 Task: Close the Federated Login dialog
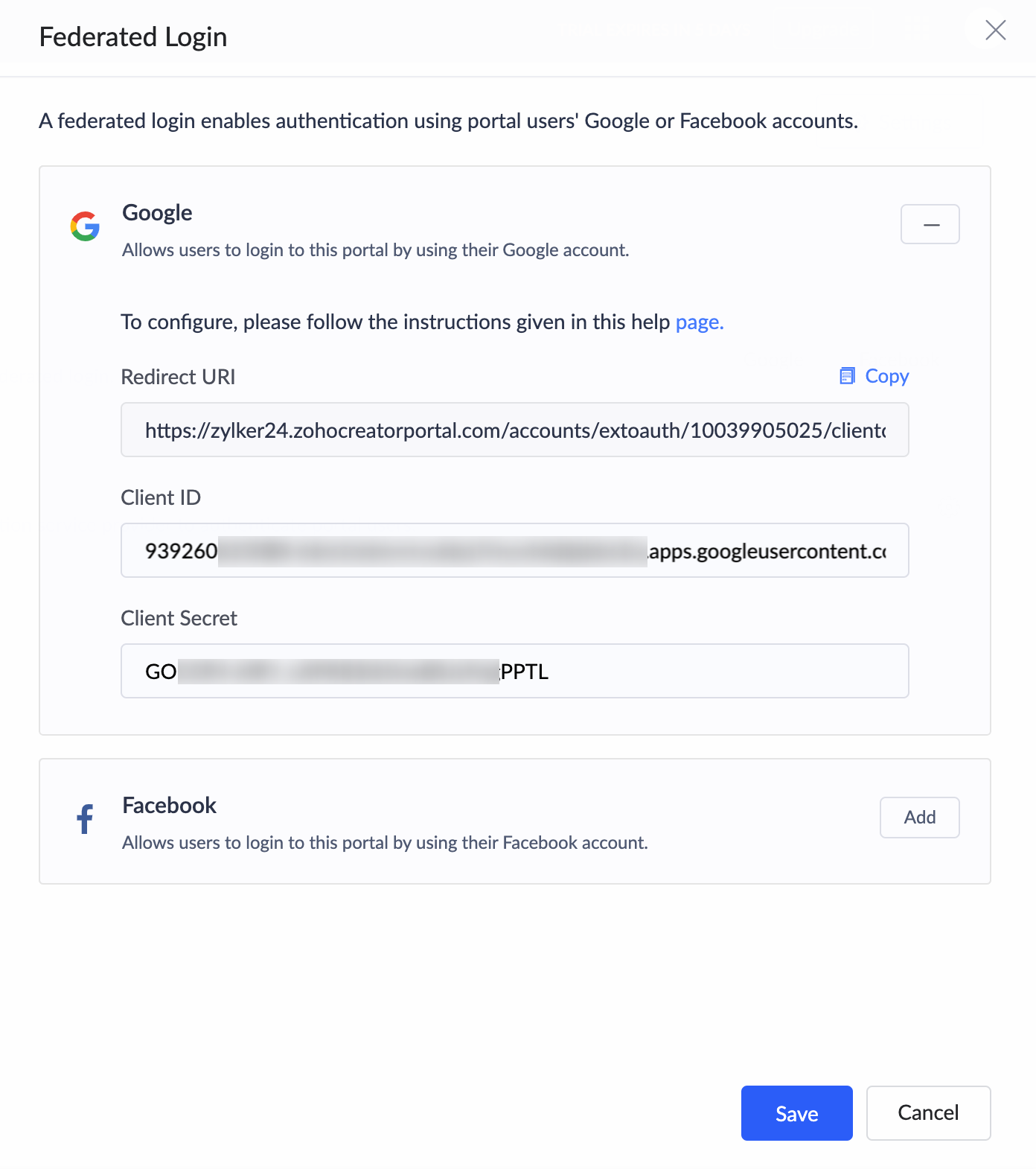[995, 31]
